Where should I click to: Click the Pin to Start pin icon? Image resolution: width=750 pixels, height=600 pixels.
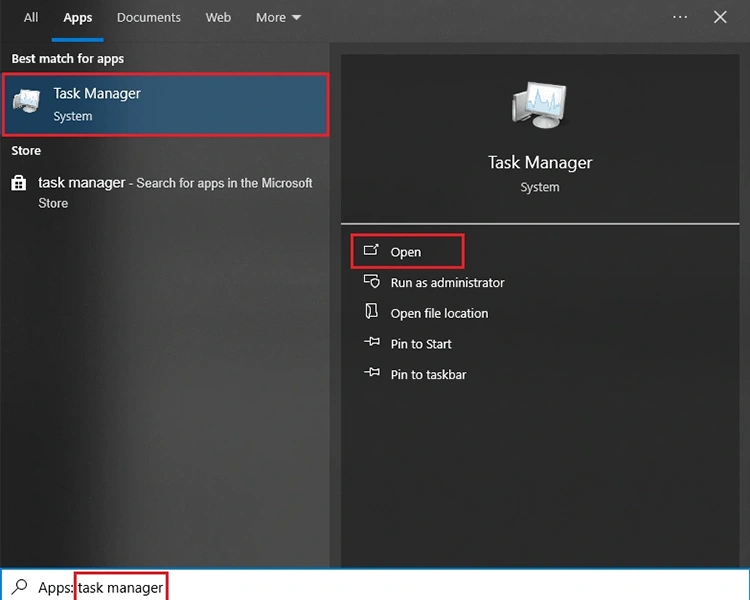pyautogui.click(x=372, y=342)
